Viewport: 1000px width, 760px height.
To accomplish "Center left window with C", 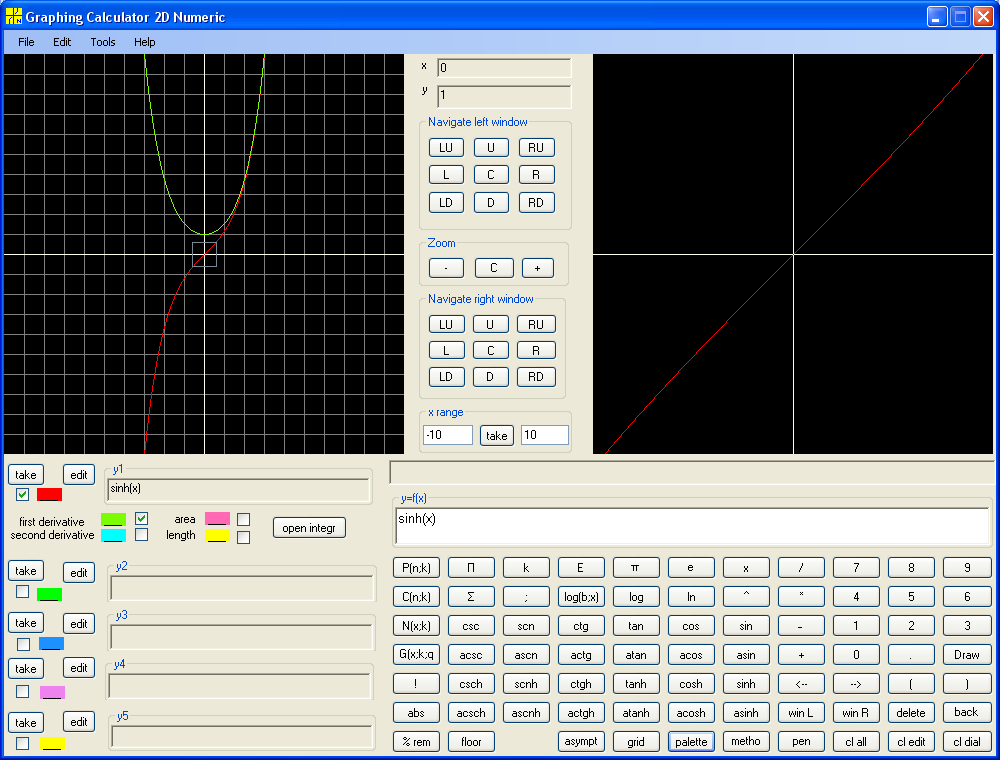I will coord(491,175).
